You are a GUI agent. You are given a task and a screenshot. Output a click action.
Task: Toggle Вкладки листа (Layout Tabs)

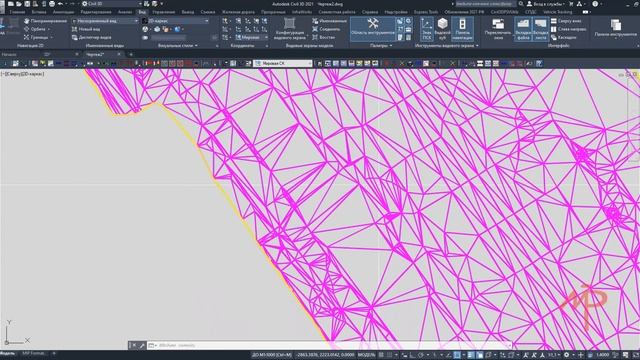click(x=540, y=29)
